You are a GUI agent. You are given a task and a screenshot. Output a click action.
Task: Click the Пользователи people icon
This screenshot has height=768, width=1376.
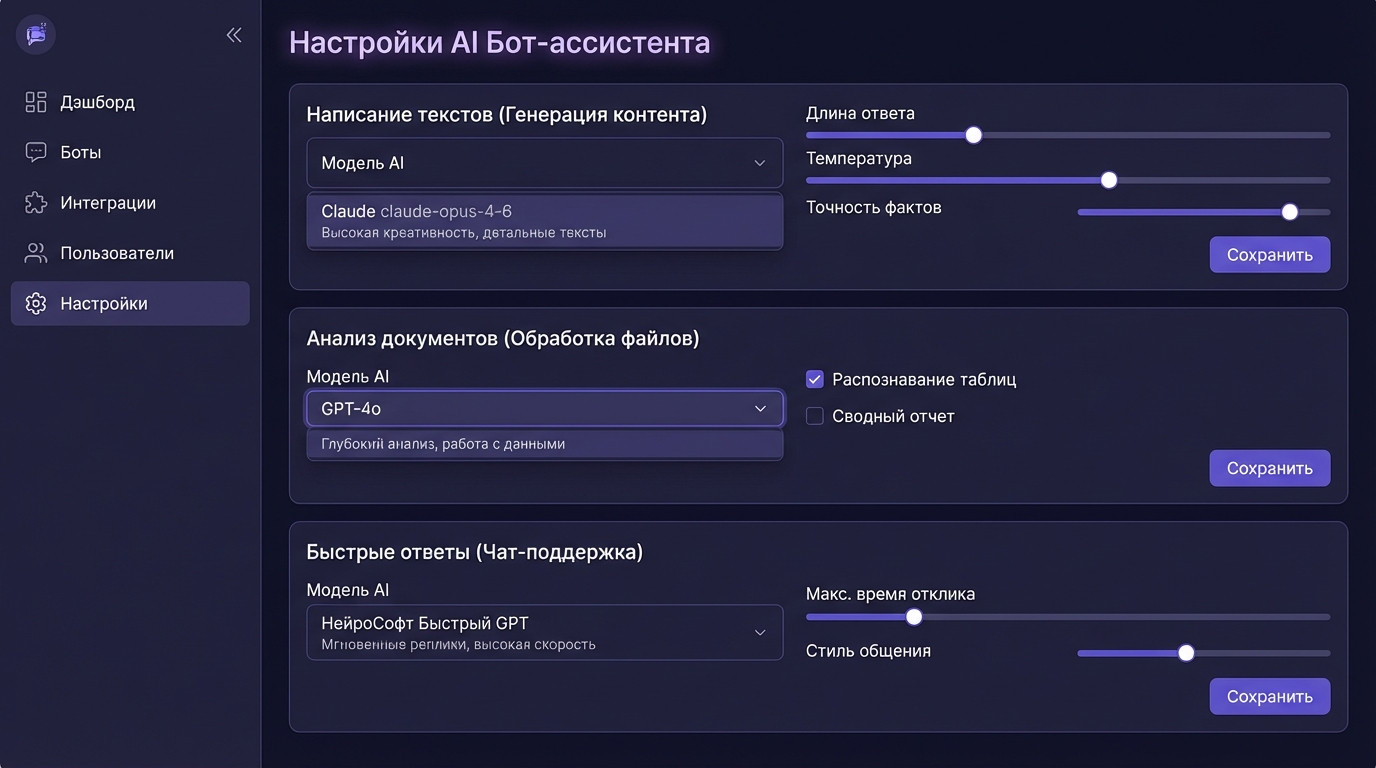[x=36, y=253]
